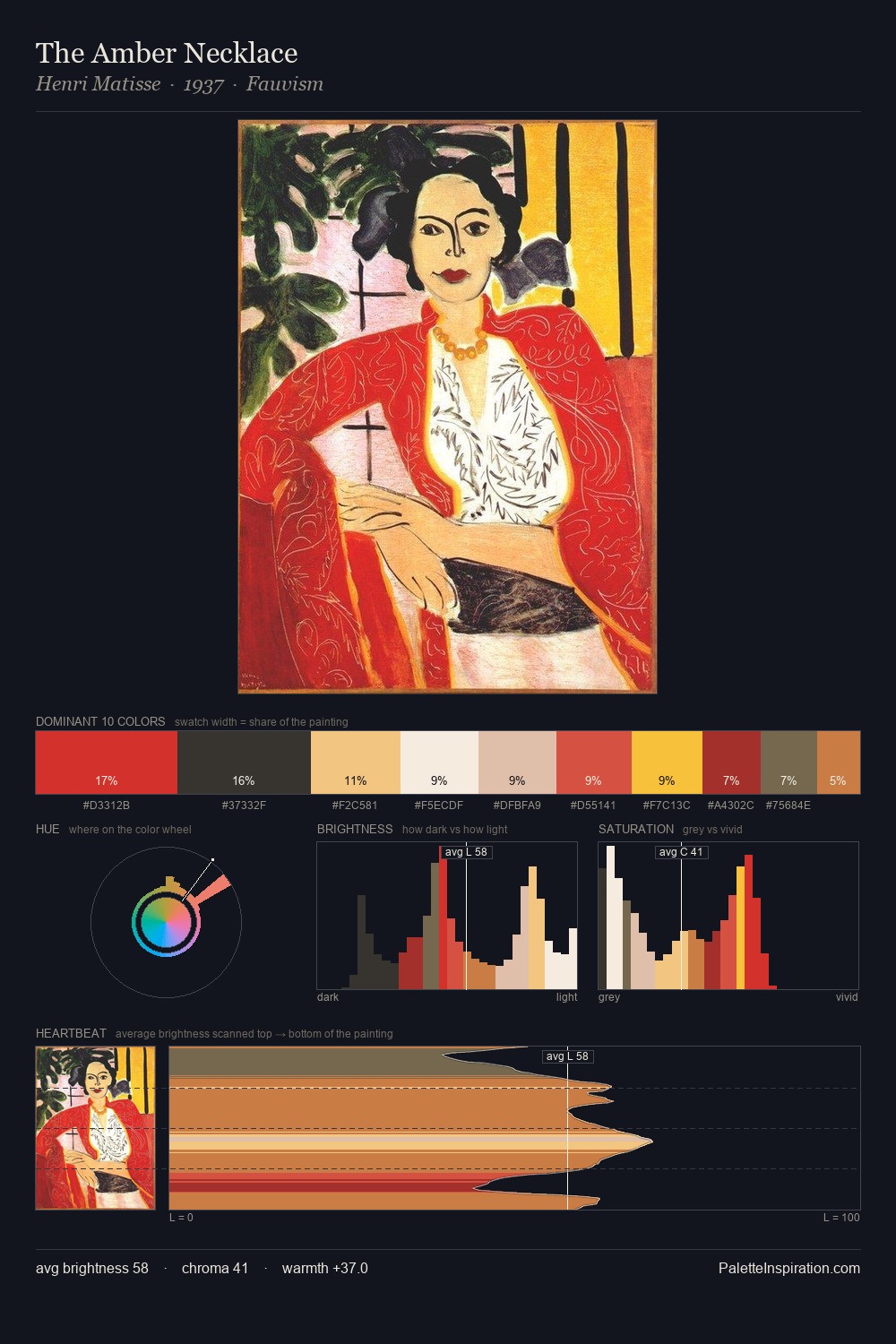Click the saturation histogram chart

[728, 916]
